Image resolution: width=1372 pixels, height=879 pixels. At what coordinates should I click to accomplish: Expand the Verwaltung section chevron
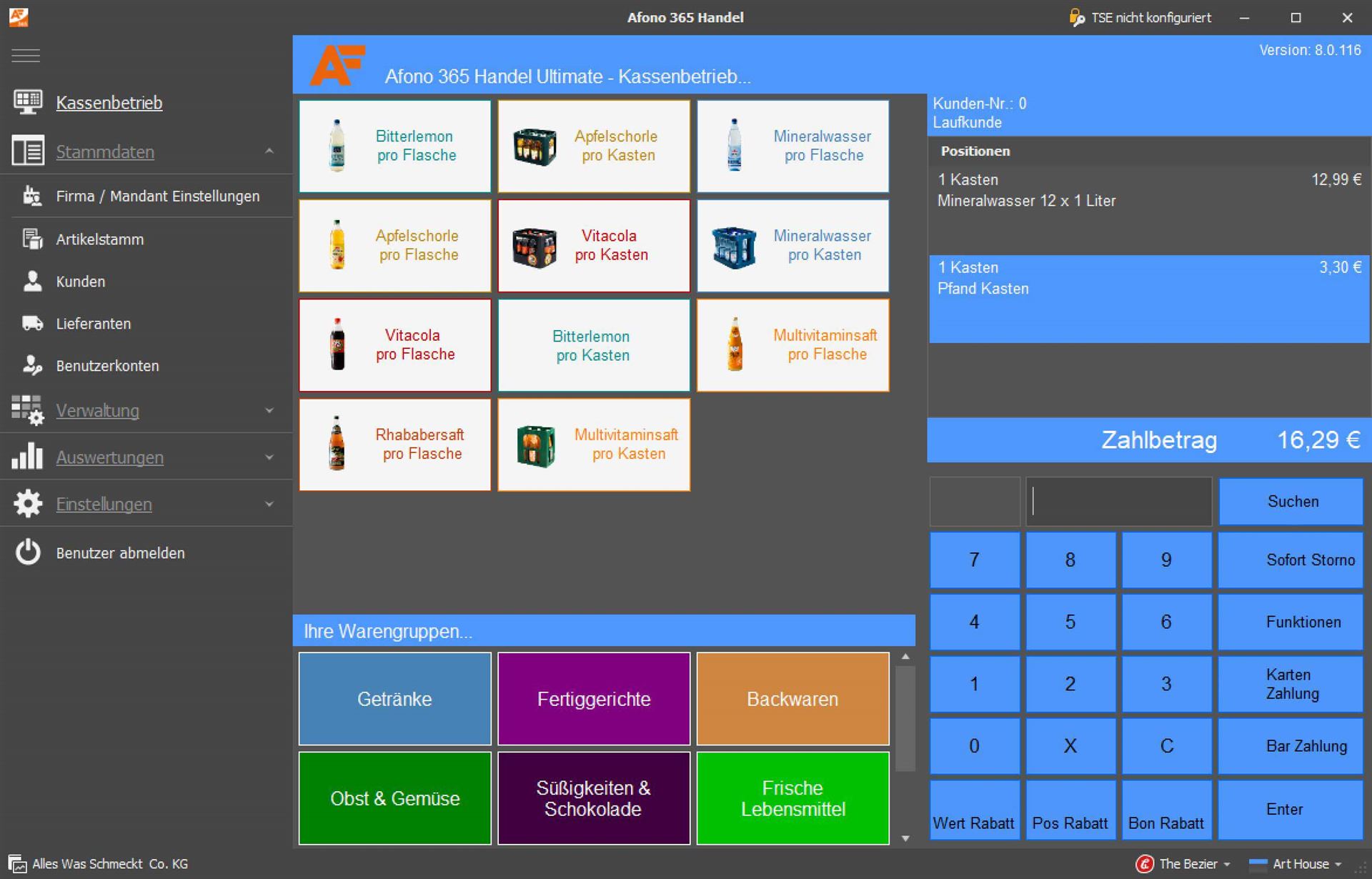tap(269, 411)
